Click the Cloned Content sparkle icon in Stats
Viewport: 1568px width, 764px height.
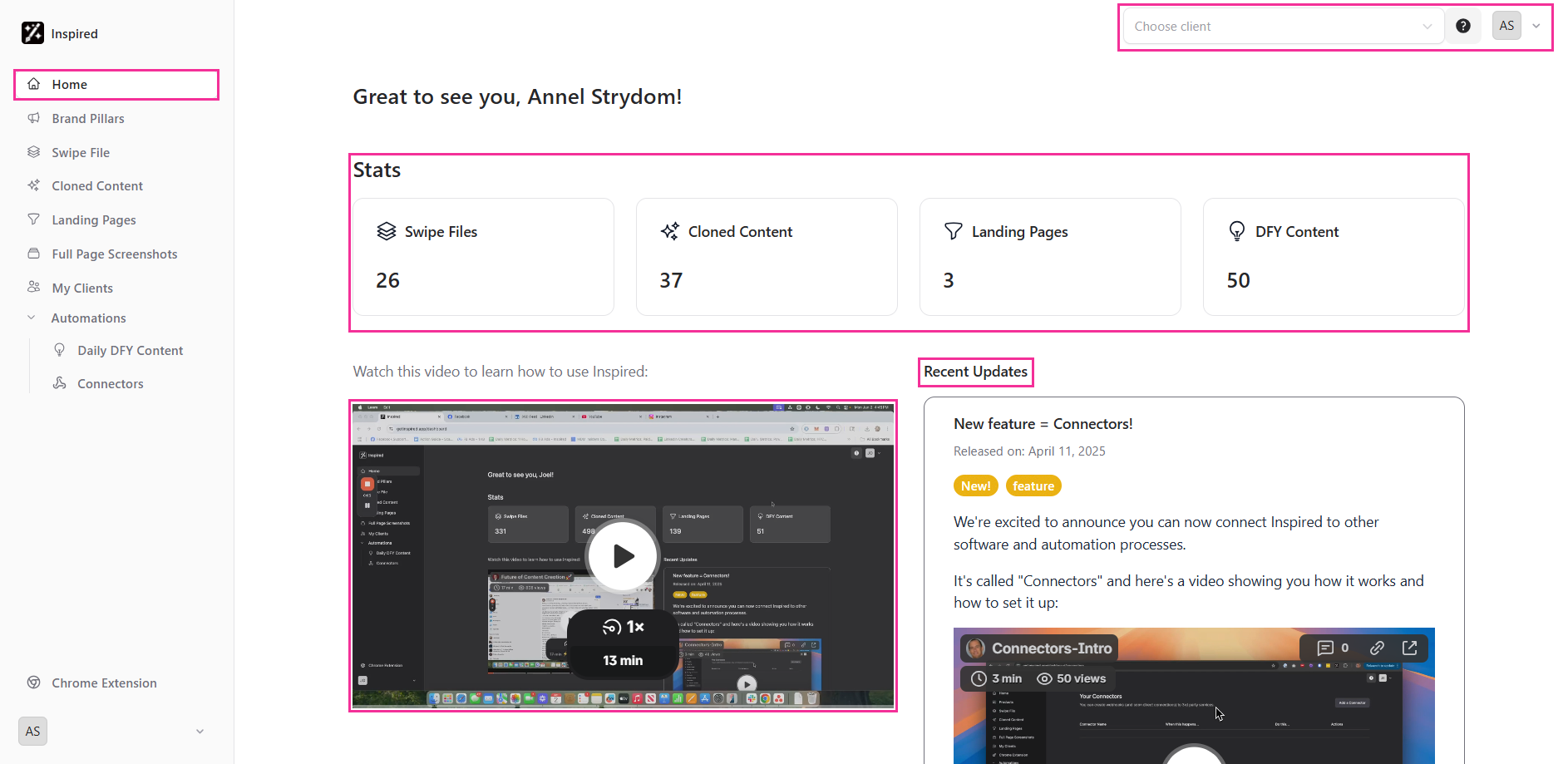(x=670, y=231)
